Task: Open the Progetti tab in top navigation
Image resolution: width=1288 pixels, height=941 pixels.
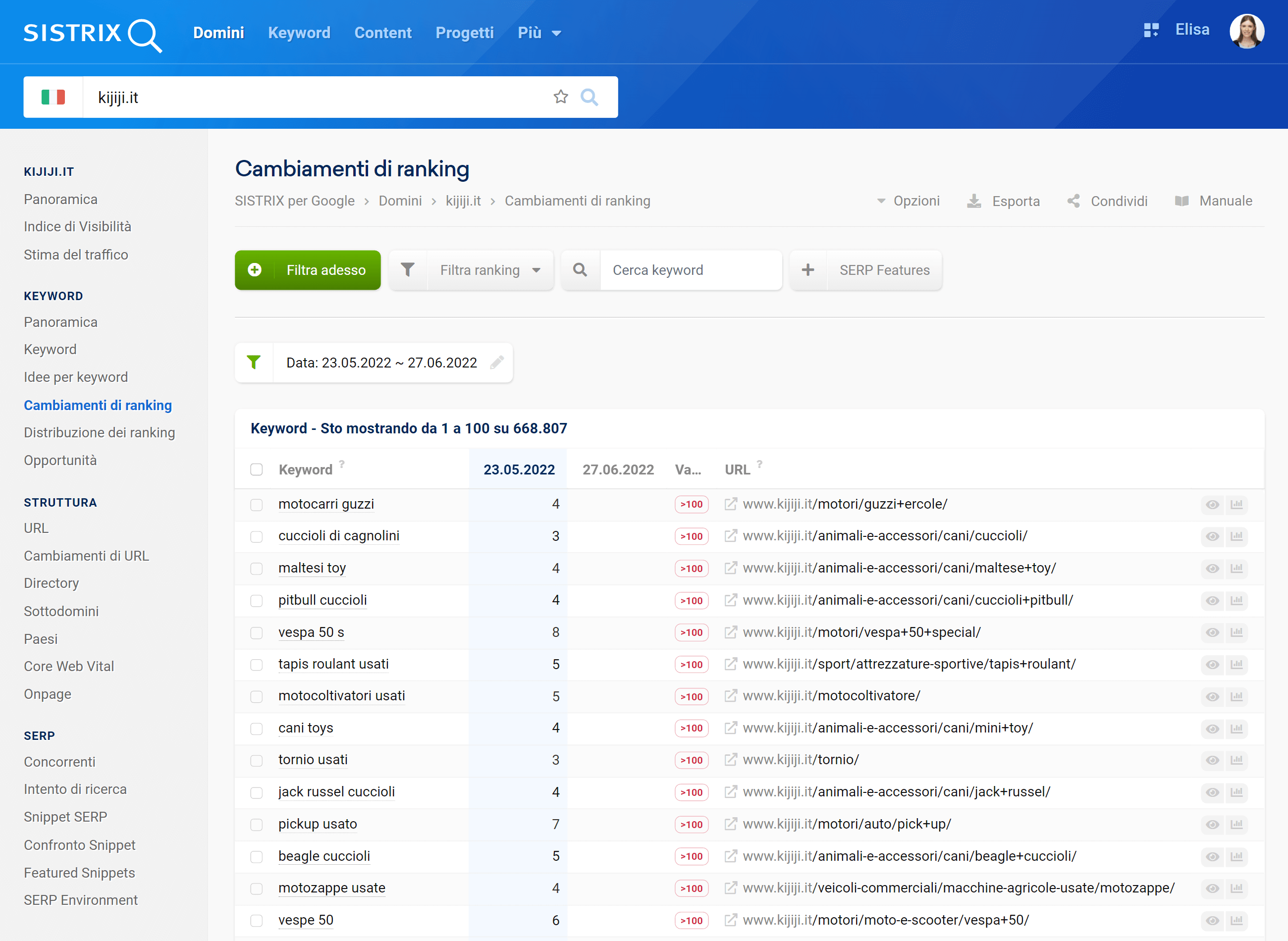Action: 464,33
